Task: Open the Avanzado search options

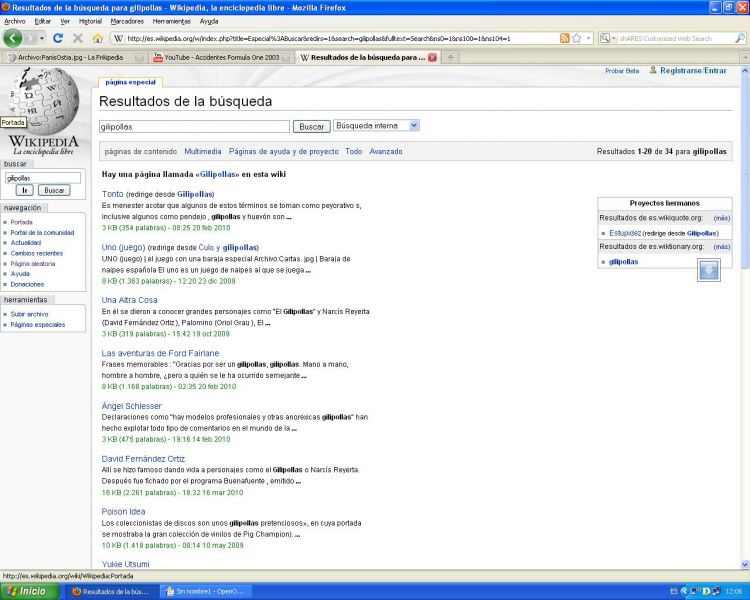Action: point(386,151)
